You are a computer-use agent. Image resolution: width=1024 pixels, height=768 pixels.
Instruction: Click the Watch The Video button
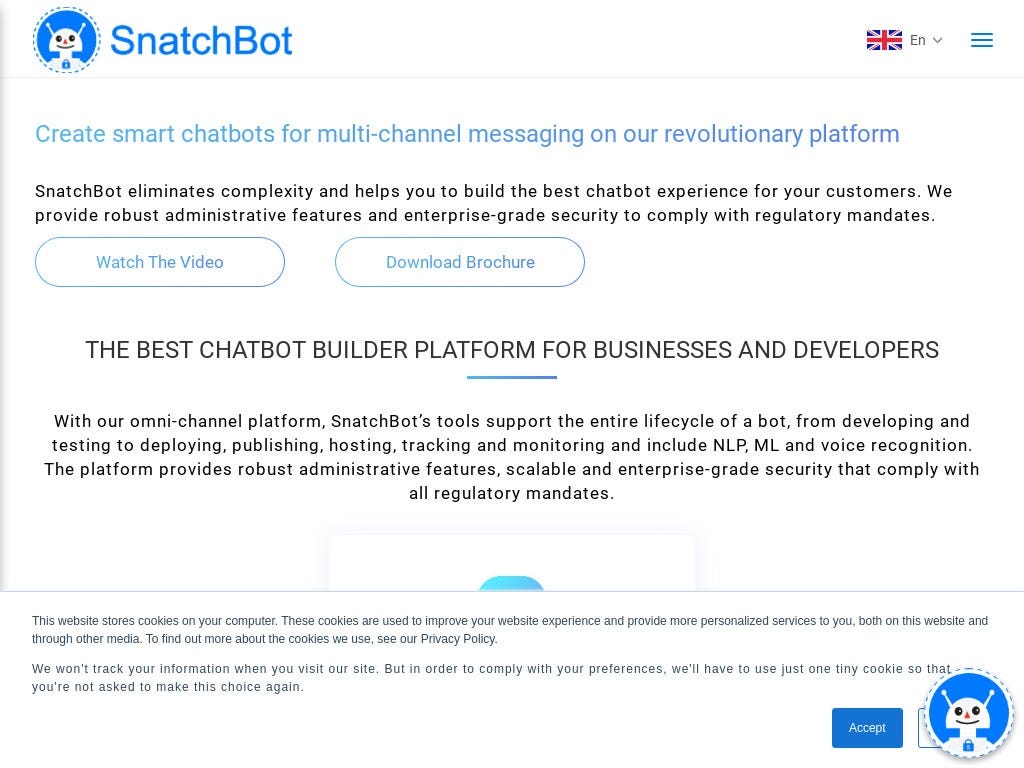coord(160,262)
